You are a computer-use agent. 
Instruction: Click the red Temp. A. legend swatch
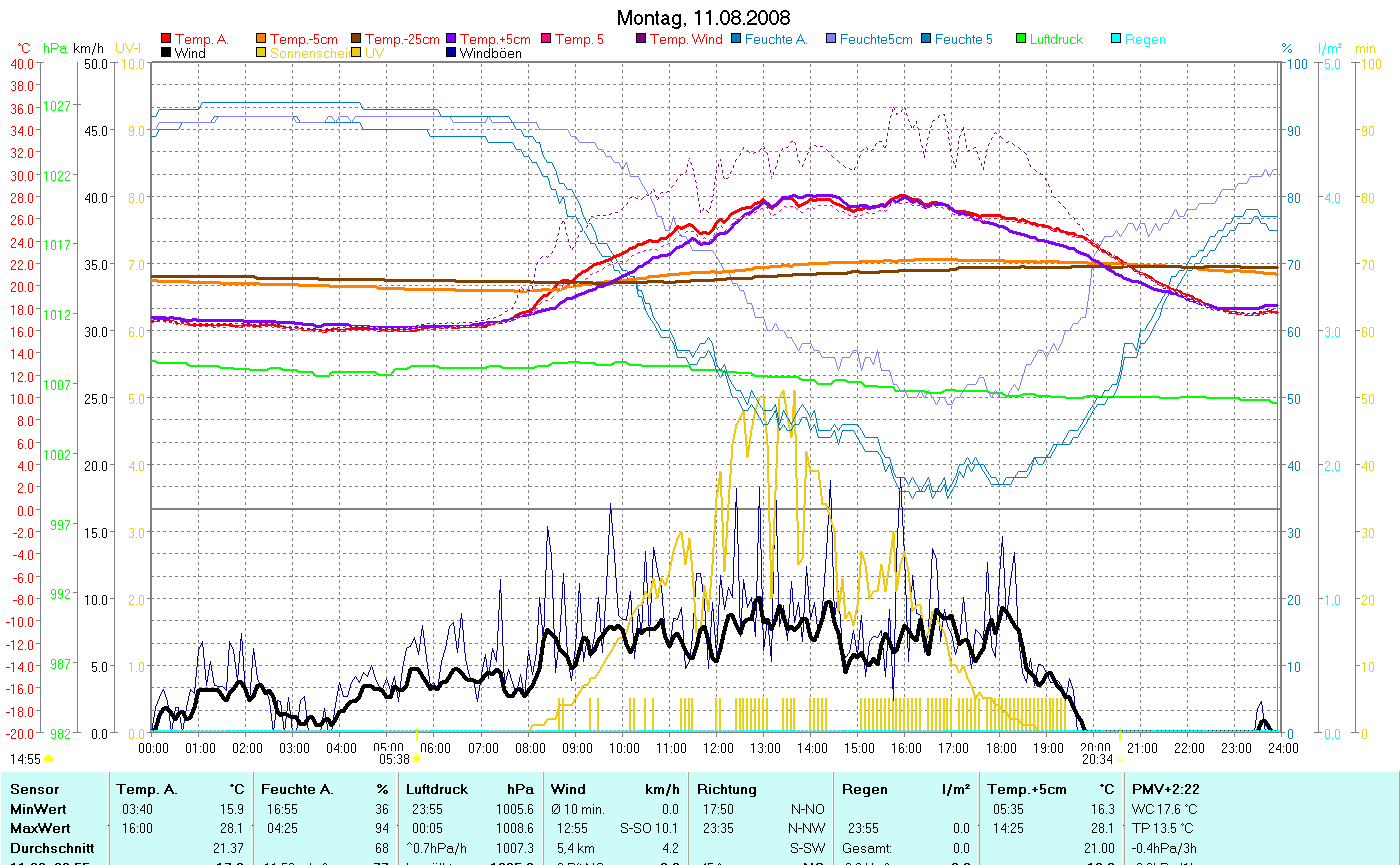click(166, 39)
